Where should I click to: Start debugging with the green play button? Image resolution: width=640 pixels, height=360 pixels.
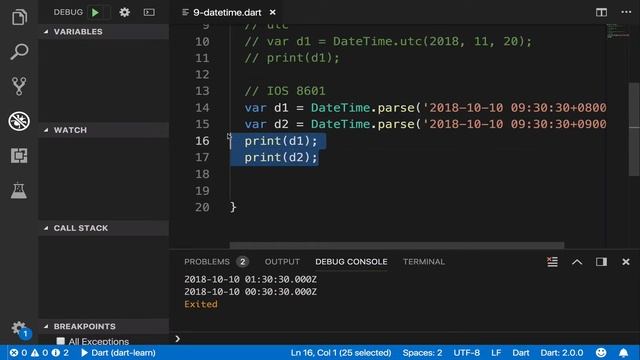96,12
